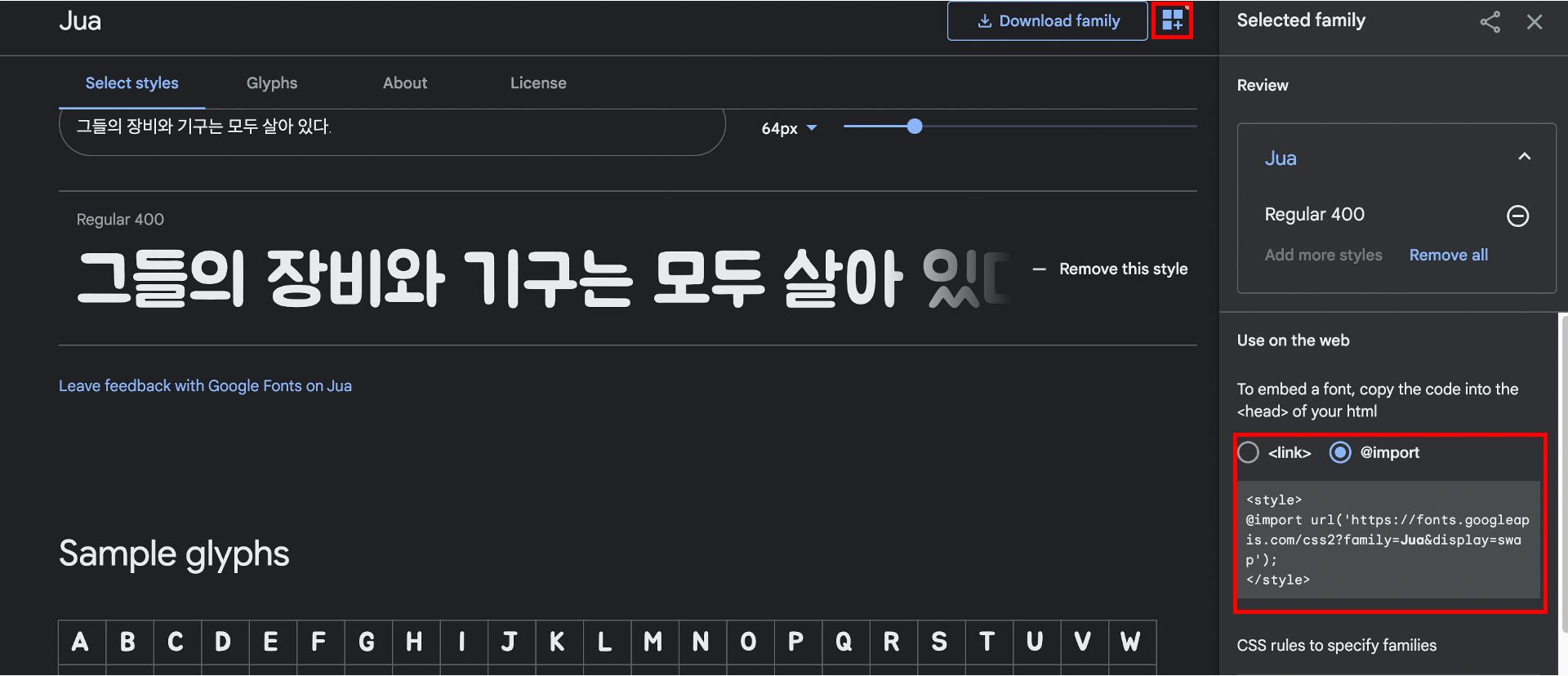Click the font size slider handle
The height and width of the screenshot is (676, 1568).
point(915,127)
